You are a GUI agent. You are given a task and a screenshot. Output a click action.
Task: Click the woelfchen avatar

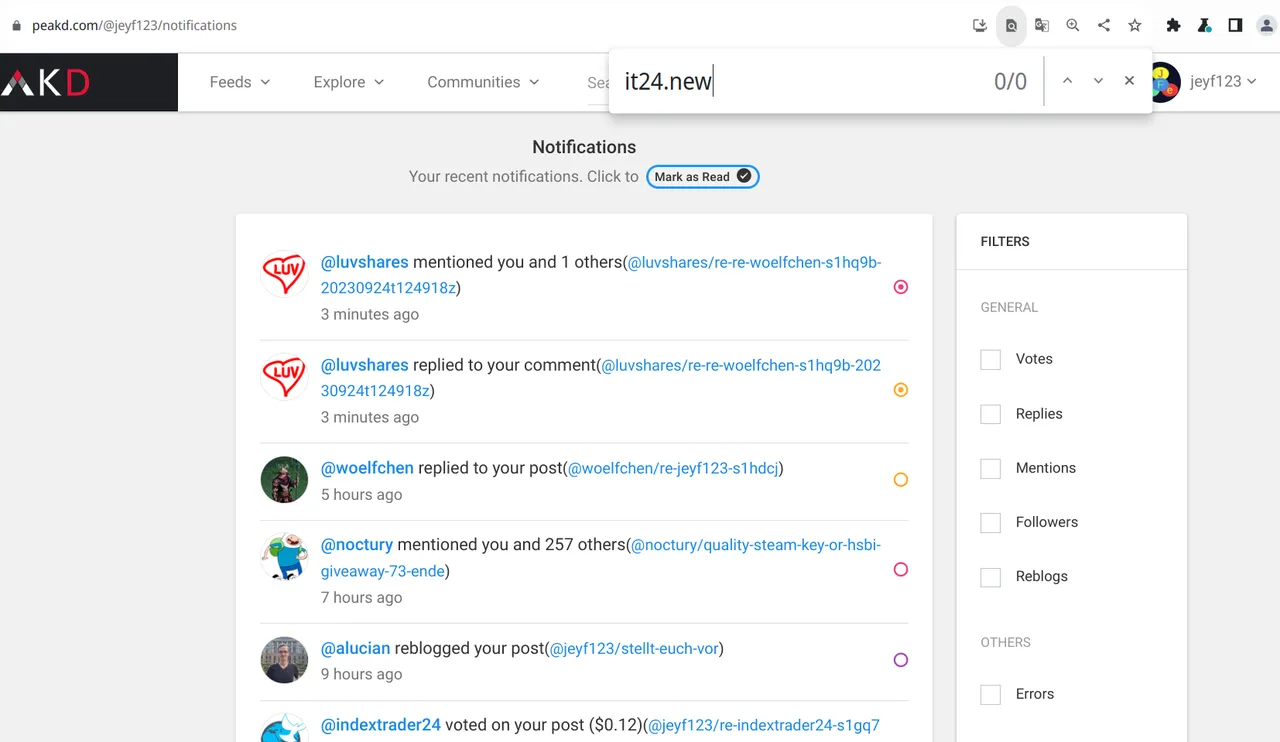pos(284,480)
